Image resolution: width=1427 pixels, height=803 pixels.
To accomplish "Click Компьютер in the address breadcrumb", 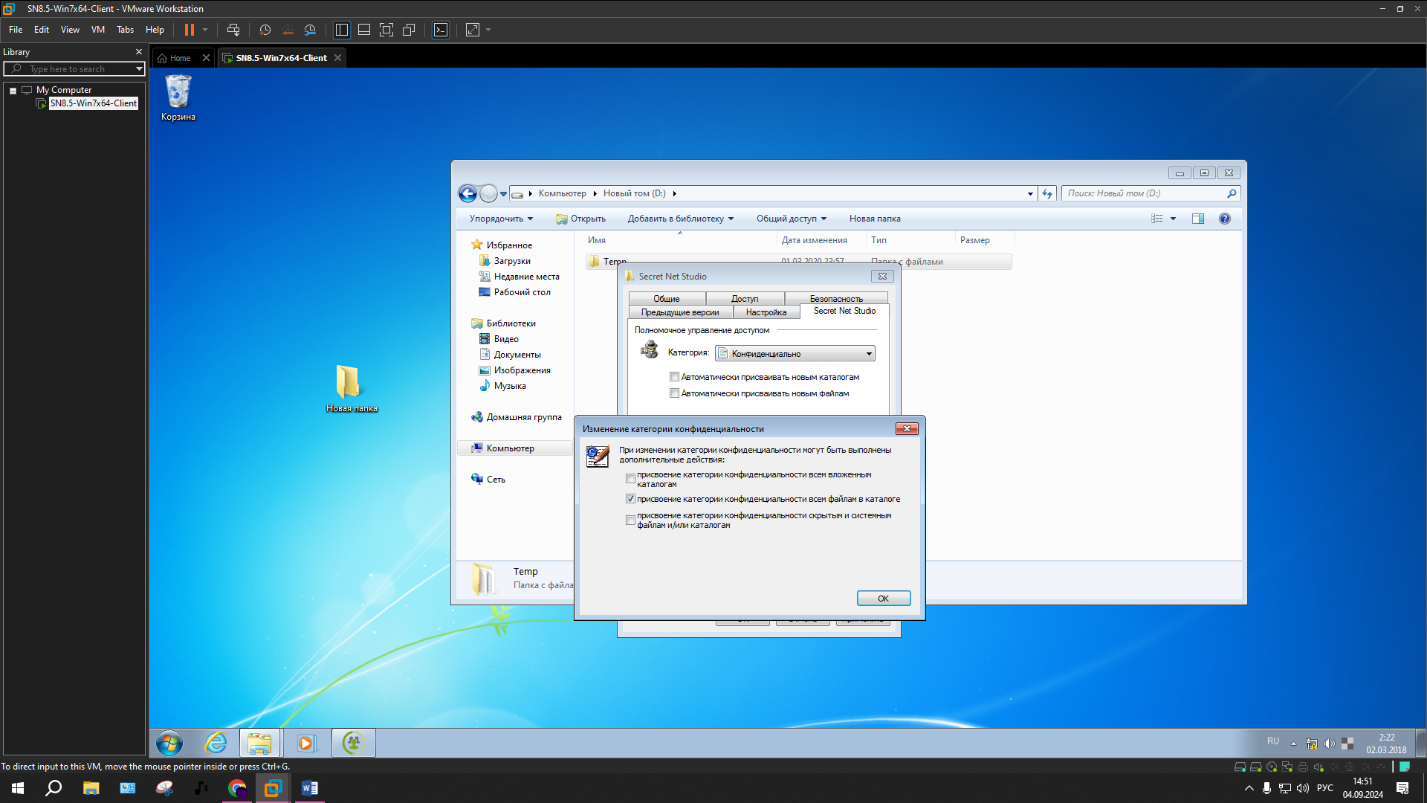I will (x=562, y=194).
